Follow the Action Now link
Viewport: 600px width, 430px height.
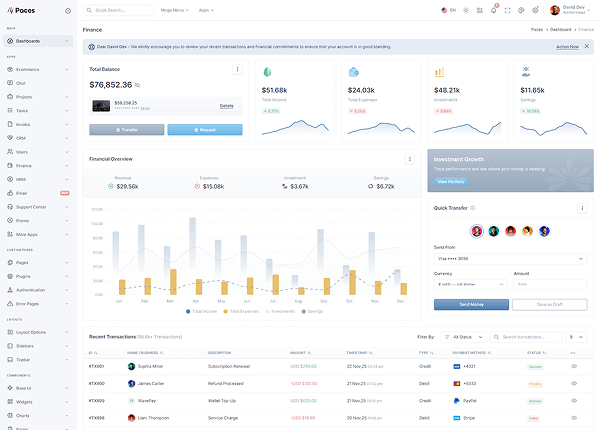coord(567,46)
